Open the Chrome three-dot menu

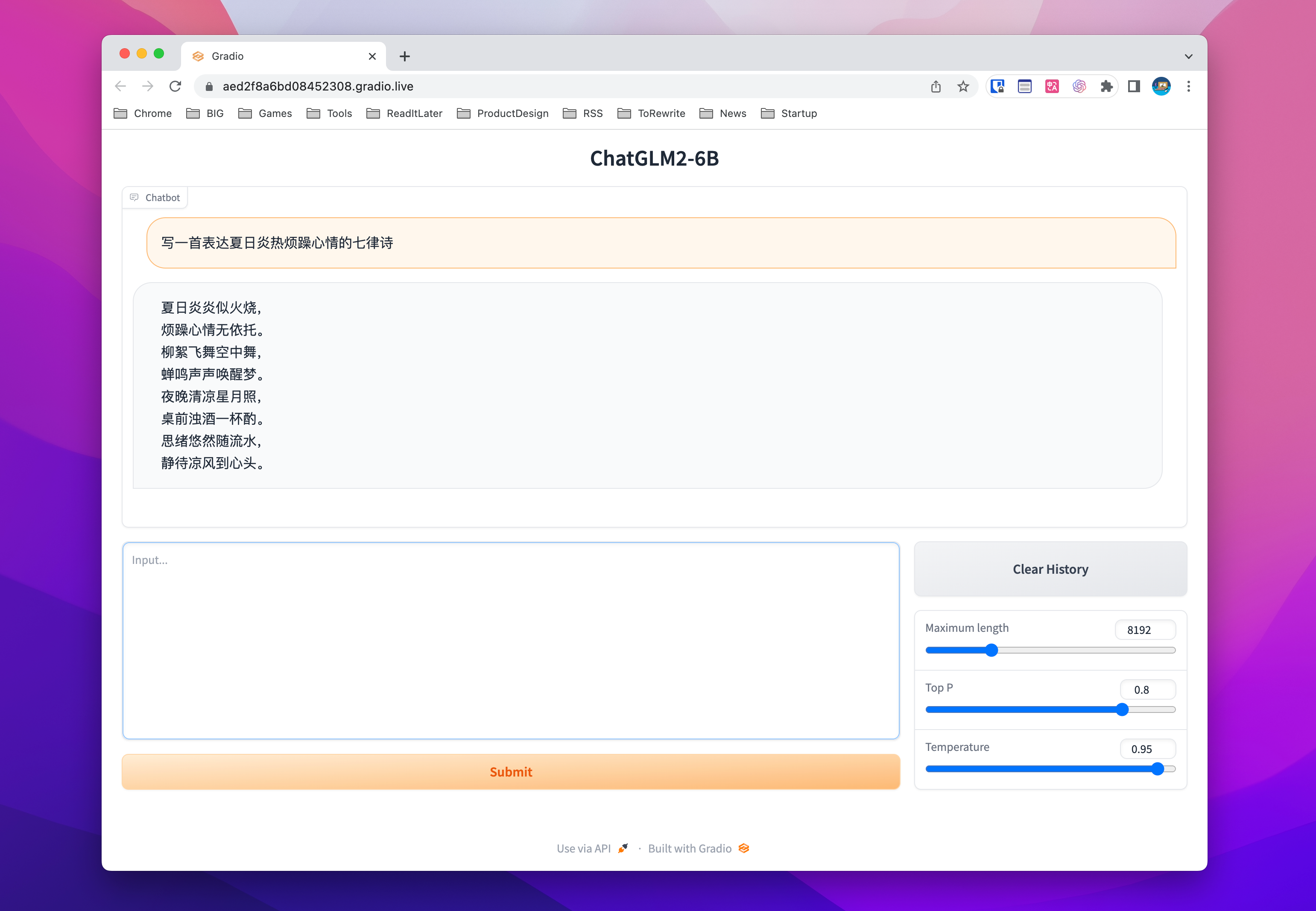pos(1189,86)
